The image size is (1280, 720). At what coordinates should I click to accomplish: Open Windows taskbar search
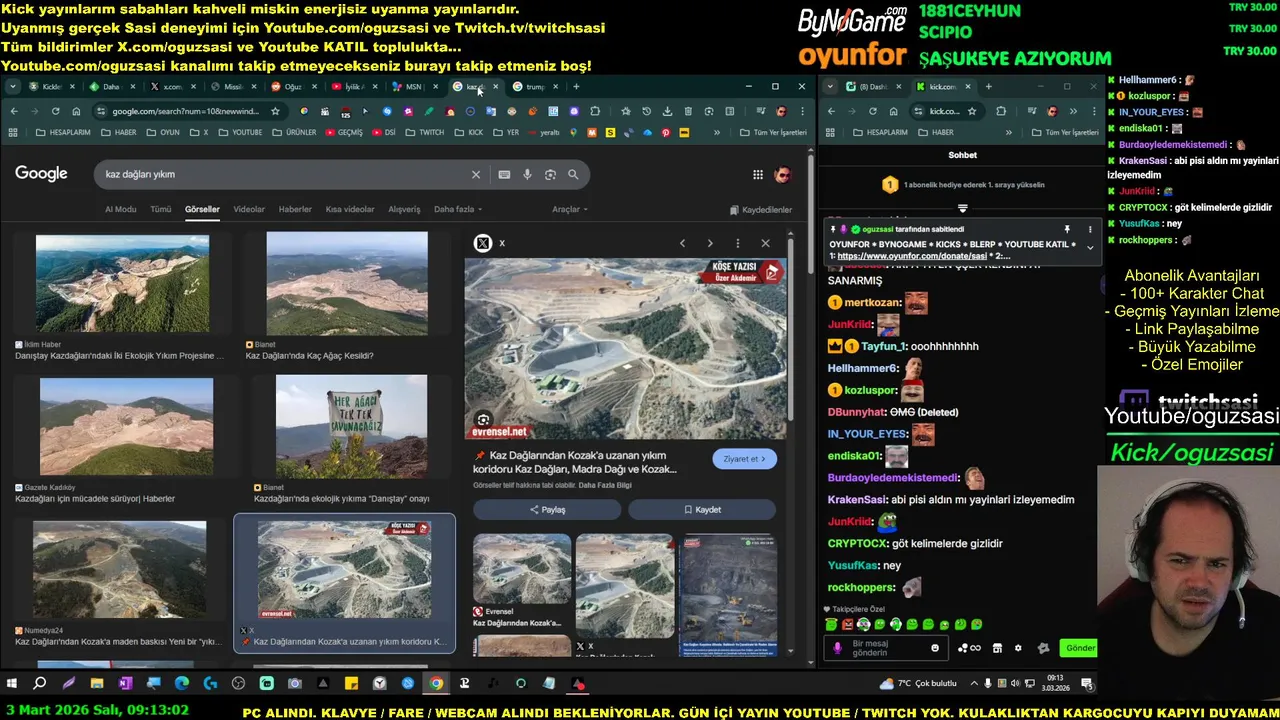pyautogui.click(x=40, y=683)
